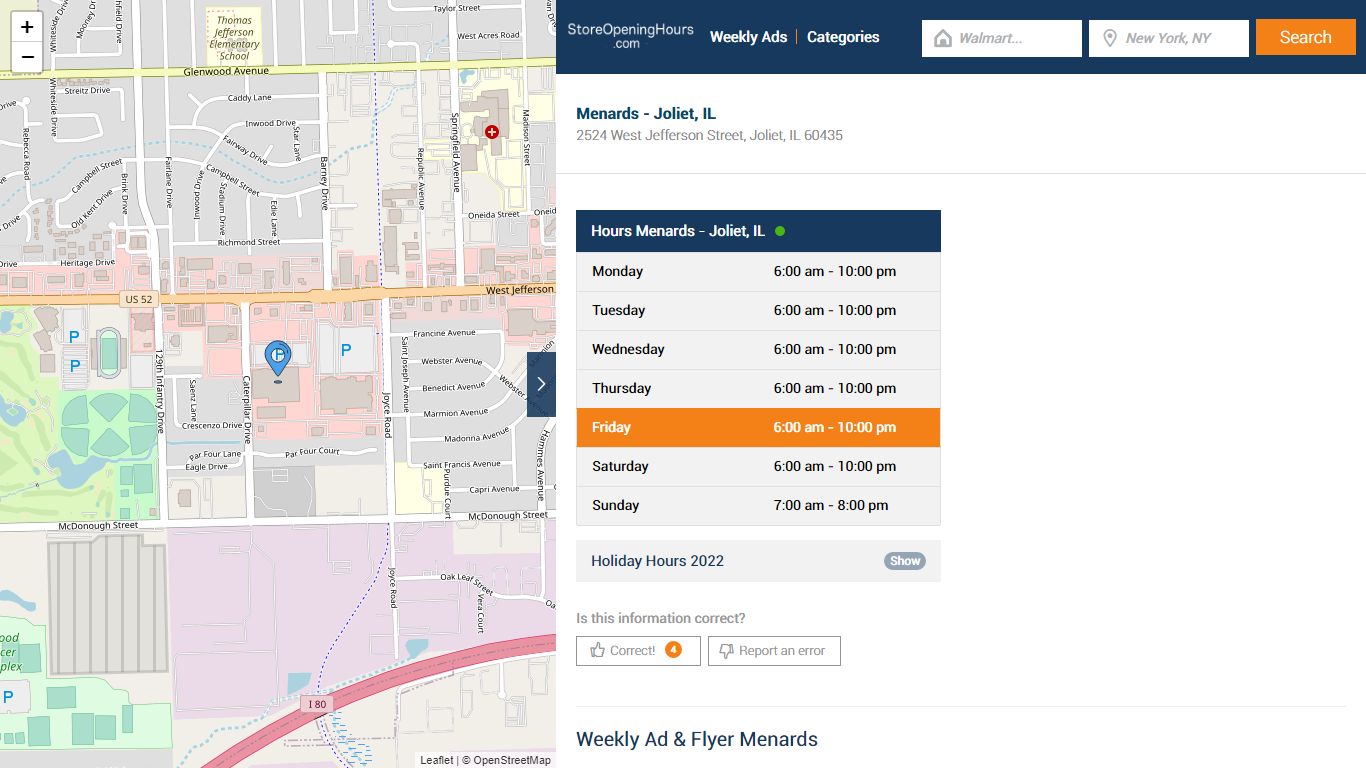Click the McDonough Street label at the map's left side

pyautogui.click(x=98, y=526)
